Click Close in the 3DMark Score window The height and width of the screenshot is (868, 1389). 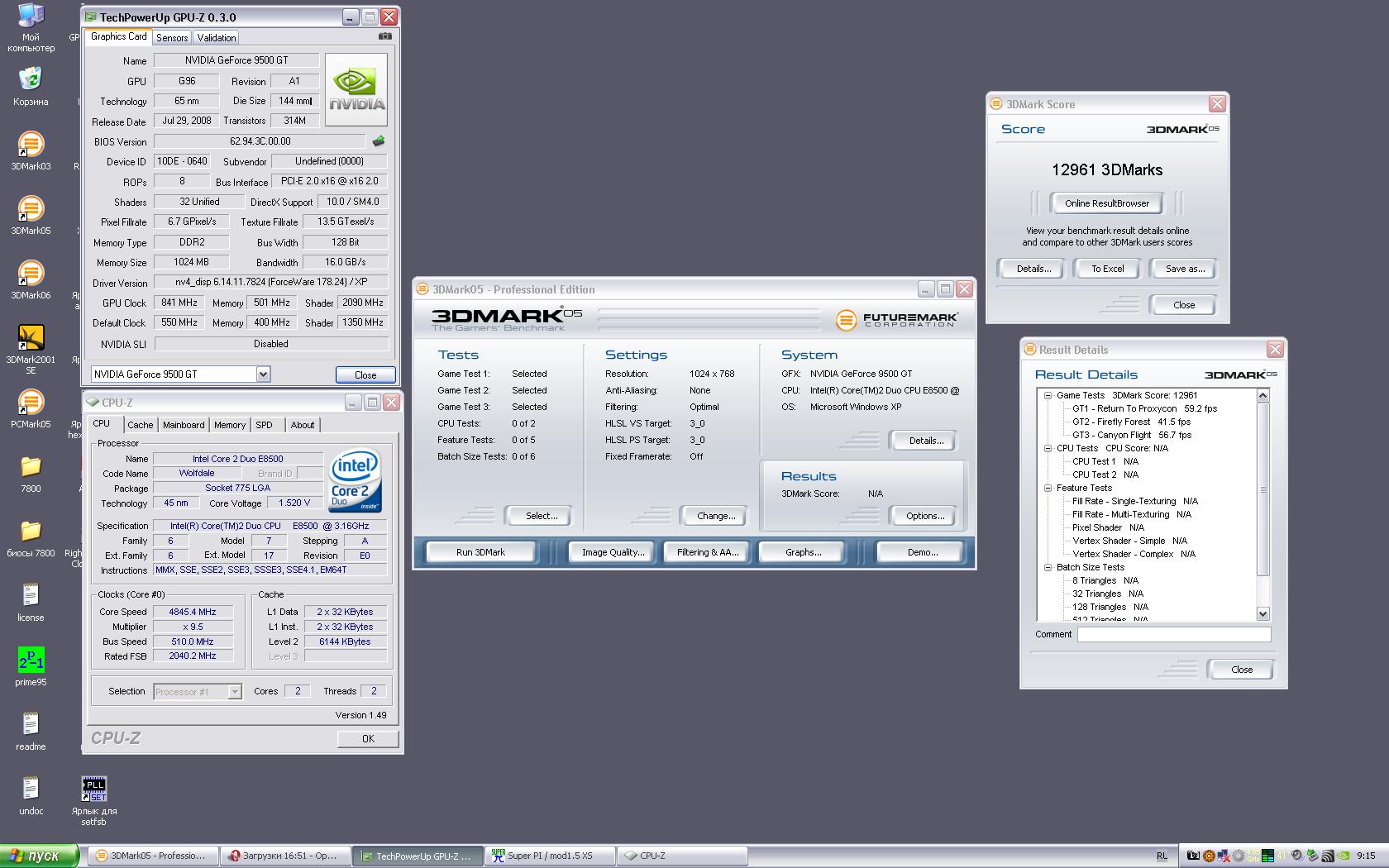[1183, 305]
